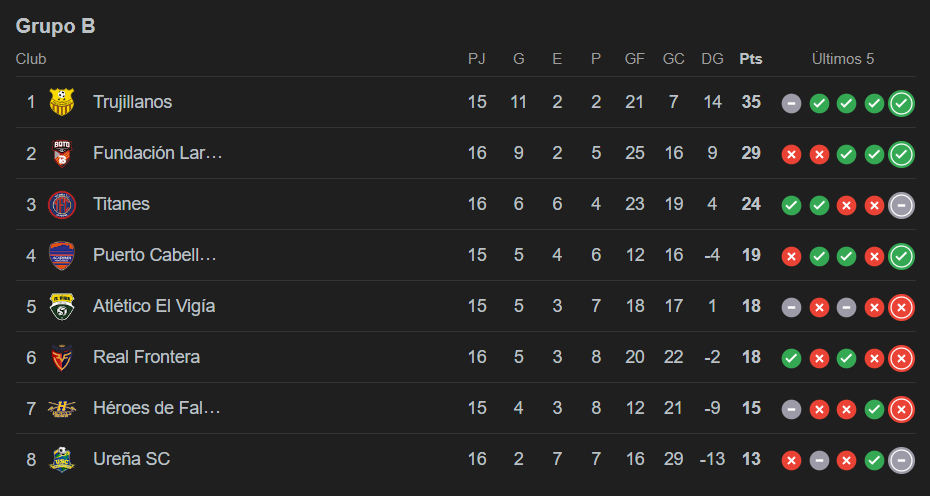The height and width of the screenshot is (496, 930).
Task: Open the Trujillanos team name link
Action: pyautogui.click(x=132, y=102)
